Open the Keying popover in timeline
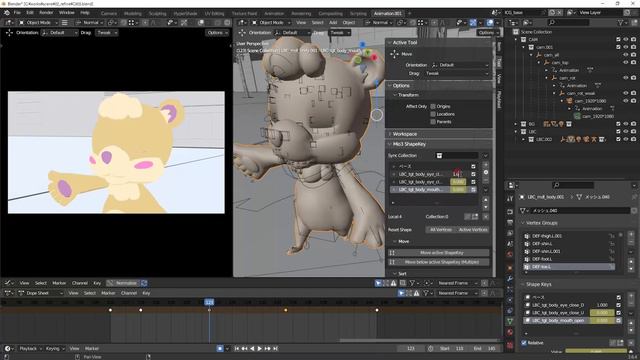 55,349
